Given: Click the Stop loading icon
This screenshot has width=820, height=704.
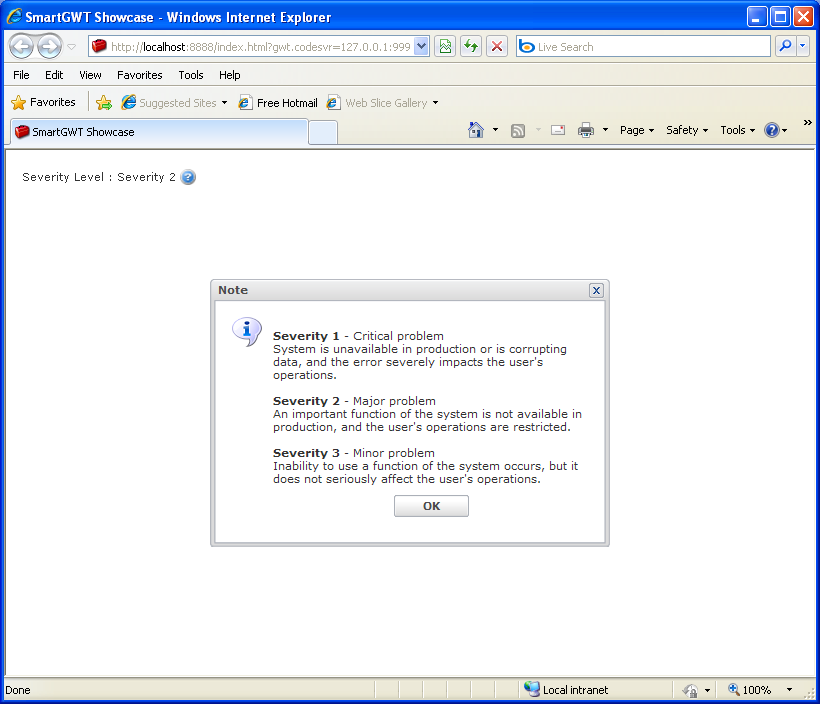Looking at the screenshot, I should point(497,47).
